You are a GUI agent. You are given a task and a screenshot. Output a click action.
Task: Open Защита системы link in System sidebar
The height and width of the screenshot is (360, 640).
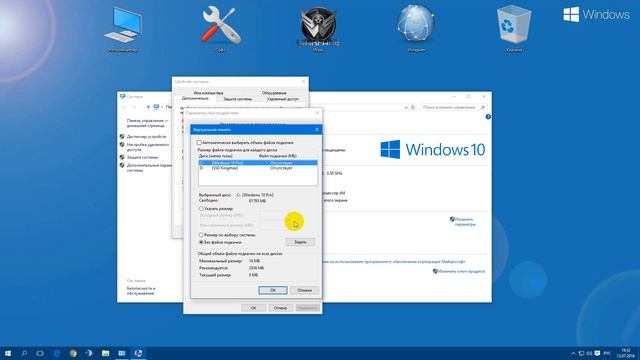point(142,157)
